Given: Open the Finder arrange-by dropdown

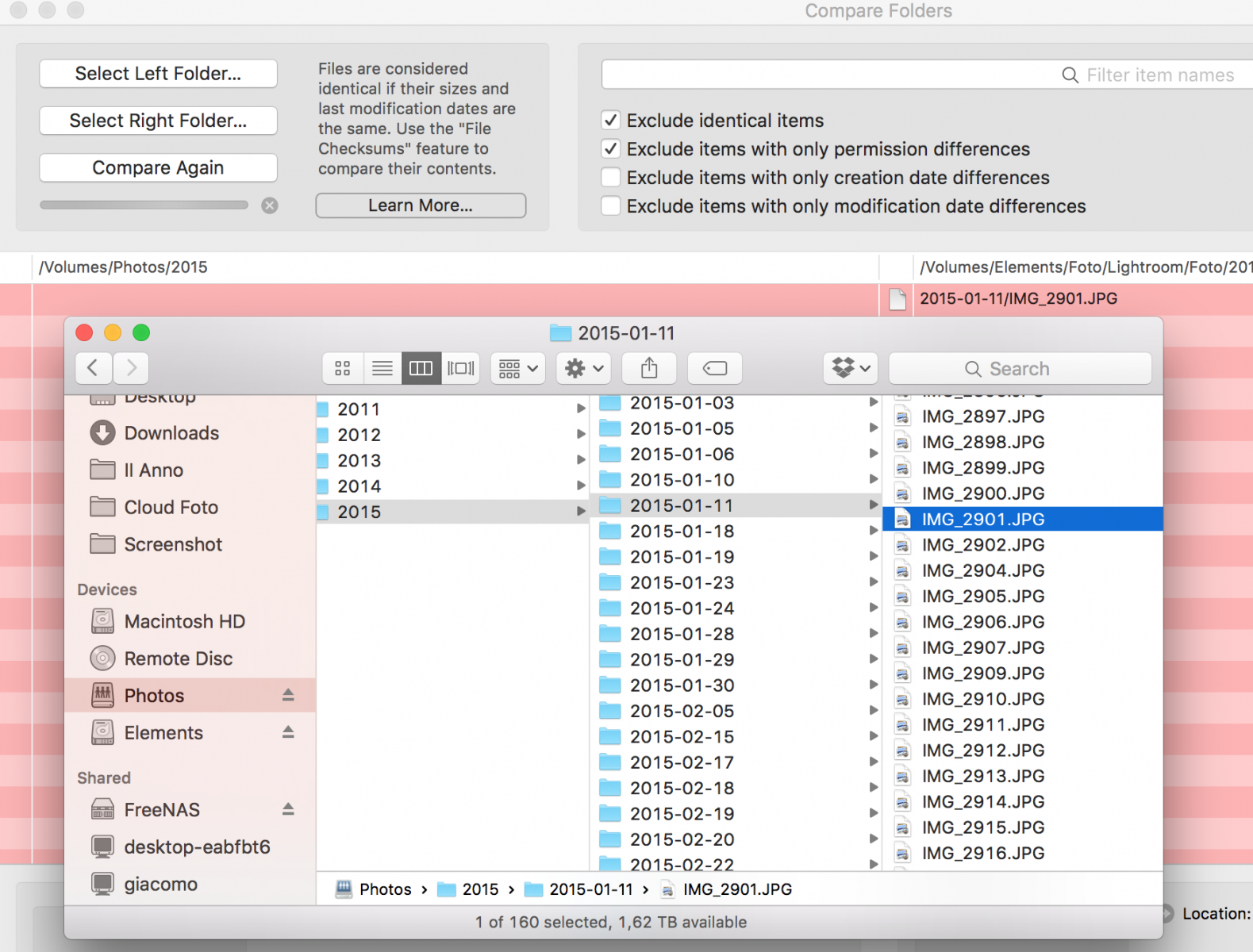Looking at the screenshot, I should pyautogui.click(x=518, y=368).
